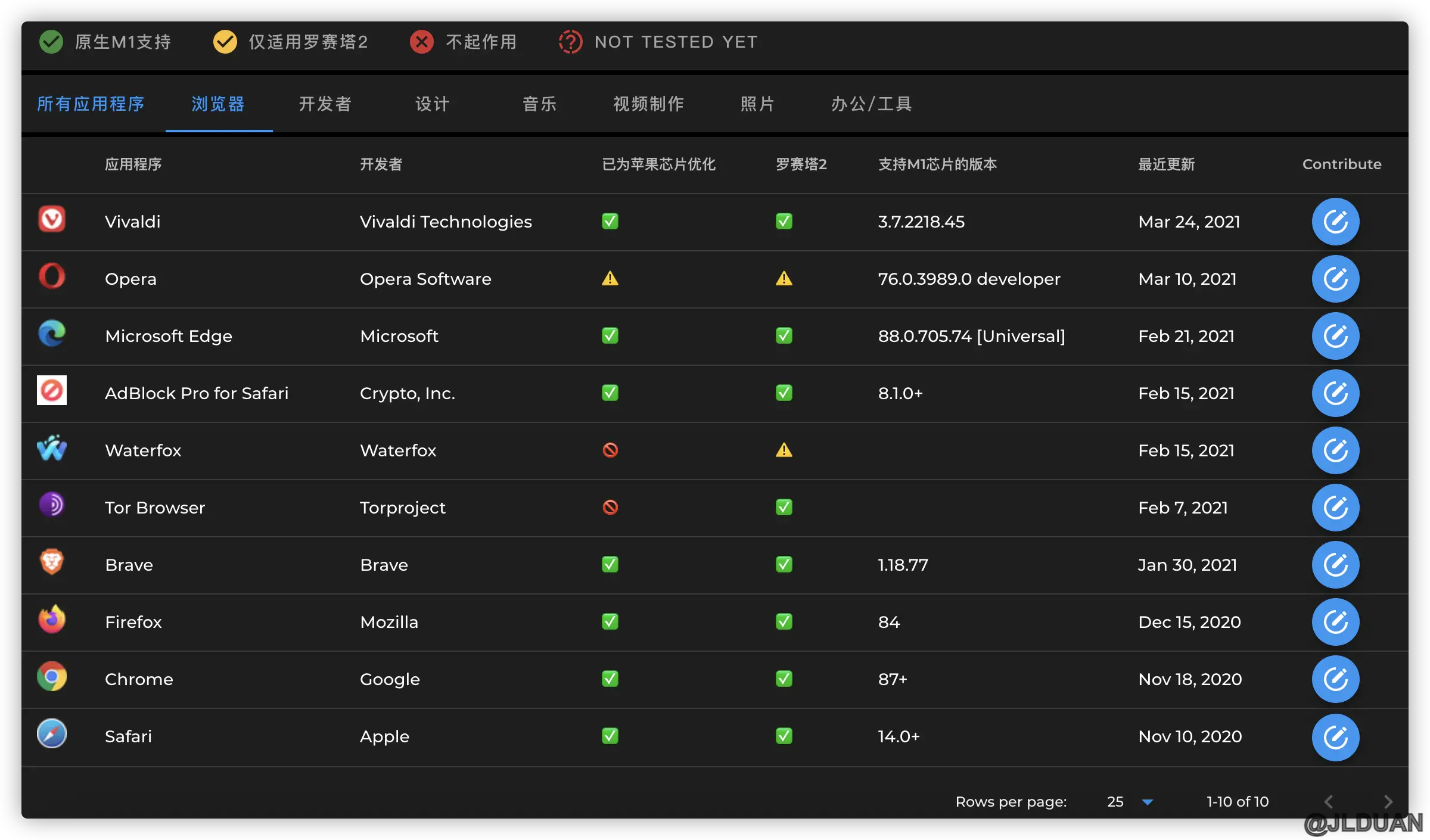Click version 88.0.705.74 [Universal] cell
1430x840 pixels.
972,336
